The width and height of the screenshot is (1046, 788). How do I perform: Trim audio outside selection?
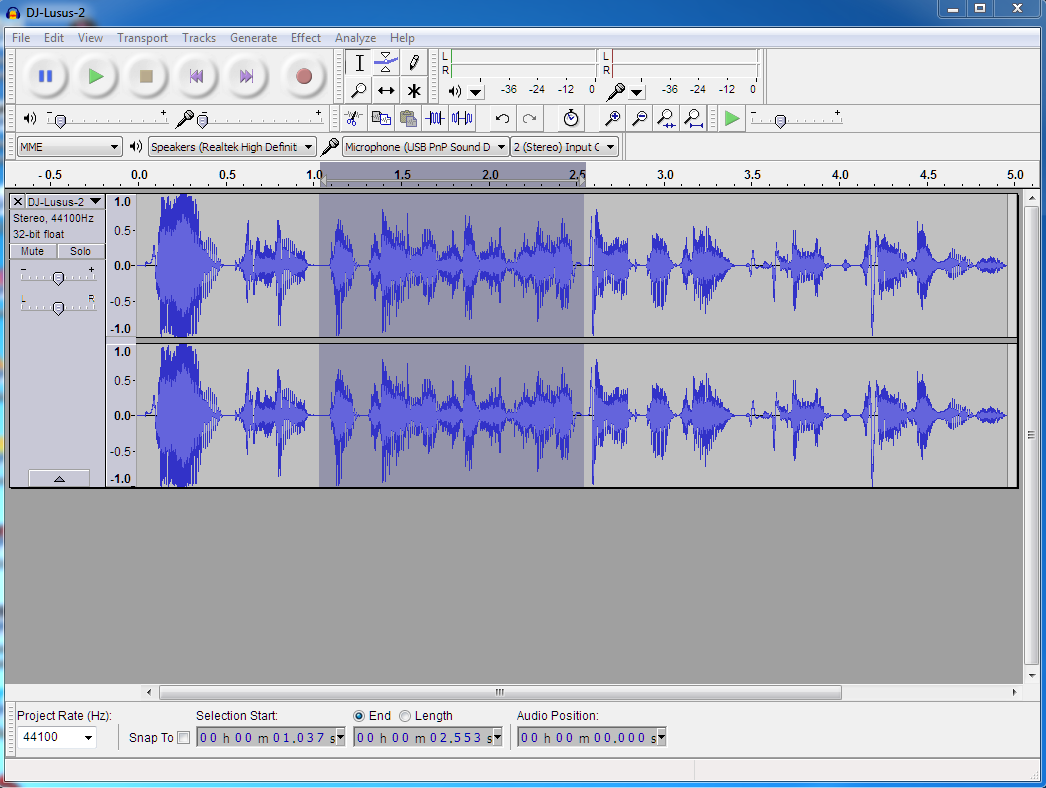tap(436, 118)
